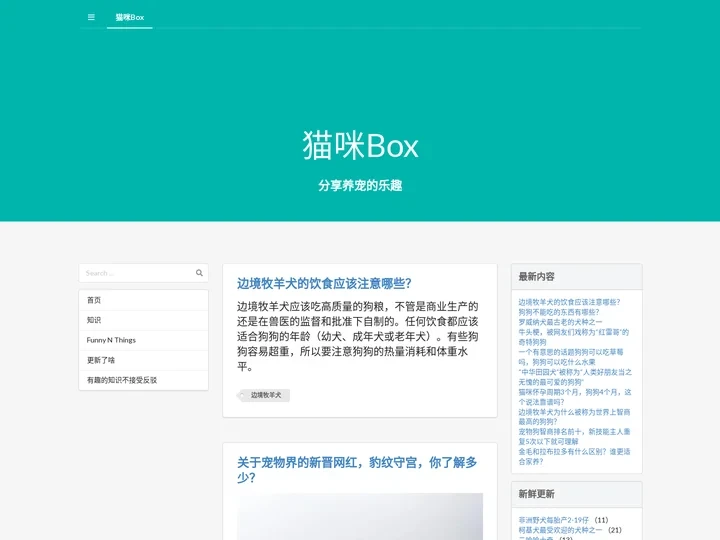Select the 猫咪Box navigation tab
This screenshot has height=540, width=720.
pyautogui.click(x=129, y=17)
